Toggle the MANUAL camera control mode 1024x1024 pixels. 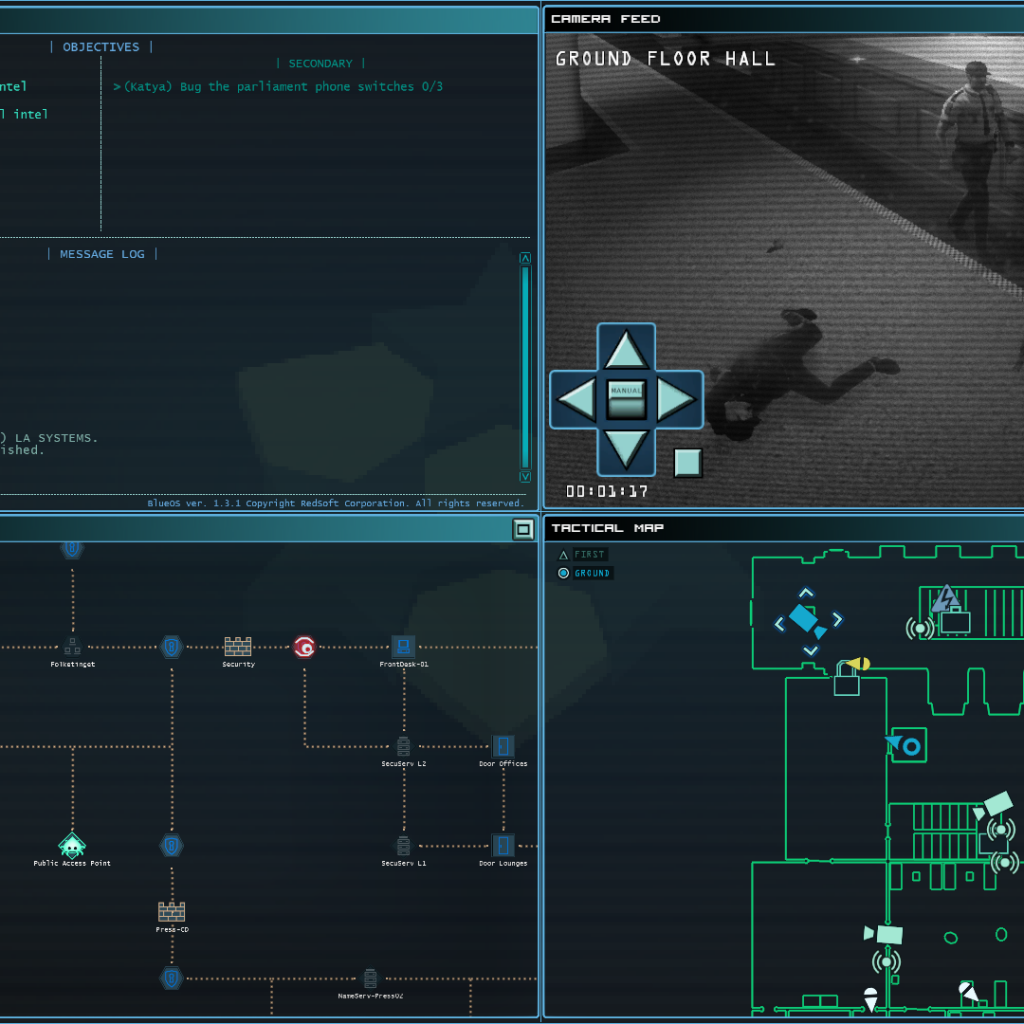click(626, 399)
